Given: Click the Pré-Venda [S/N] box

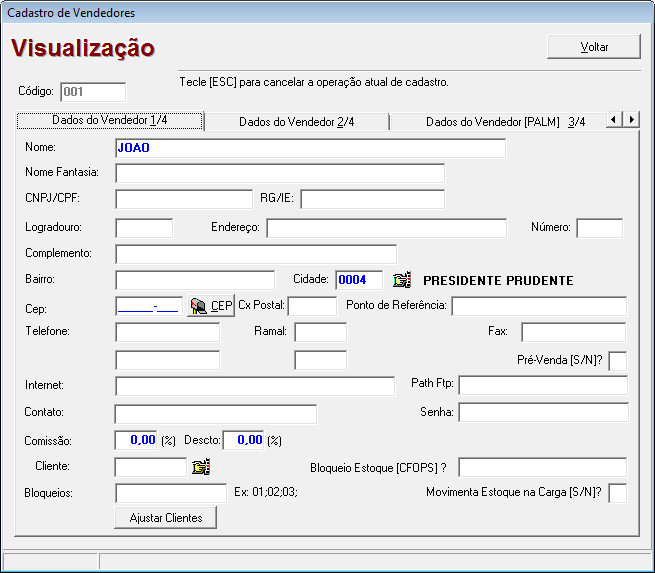Looking at the screenshot, I should tap(617, 360).
